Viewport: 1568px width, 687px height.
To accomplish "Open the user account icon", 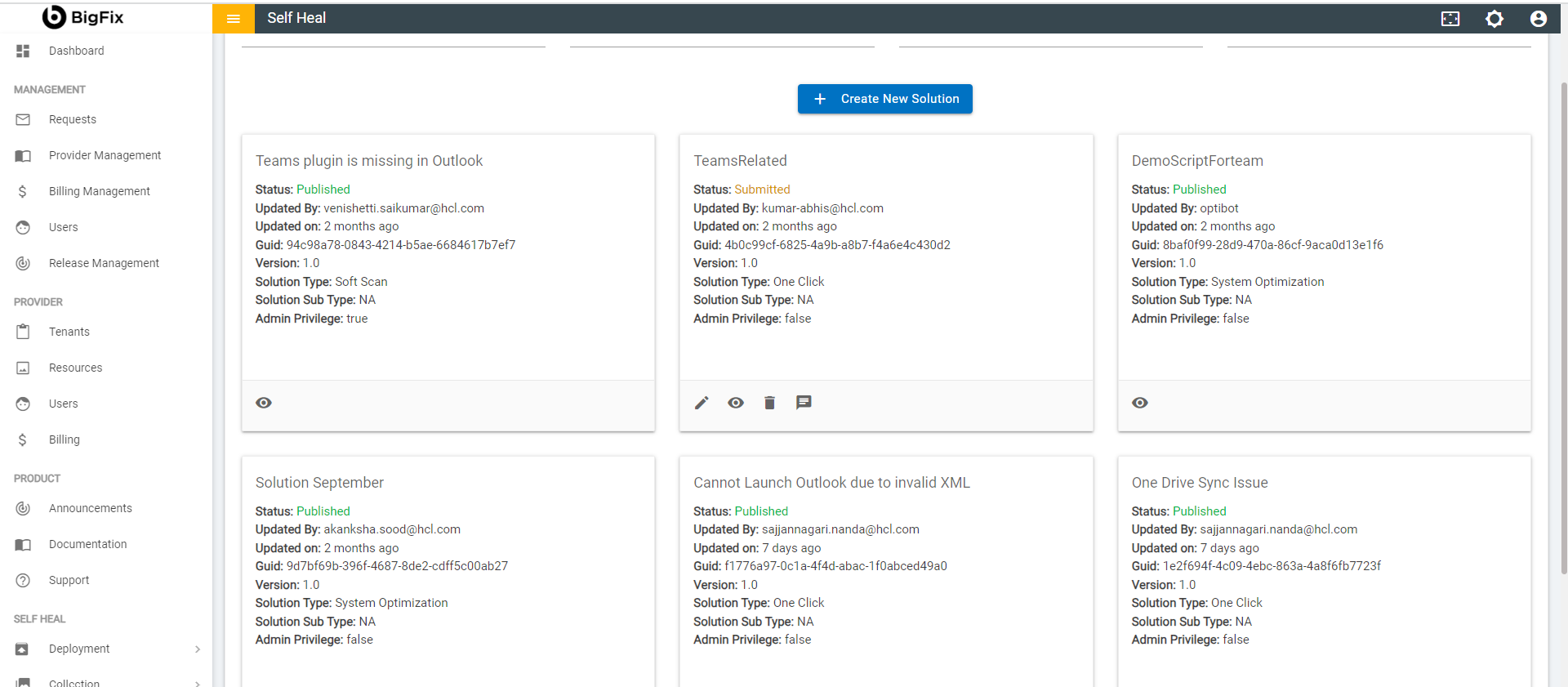I will point(1539,19).
